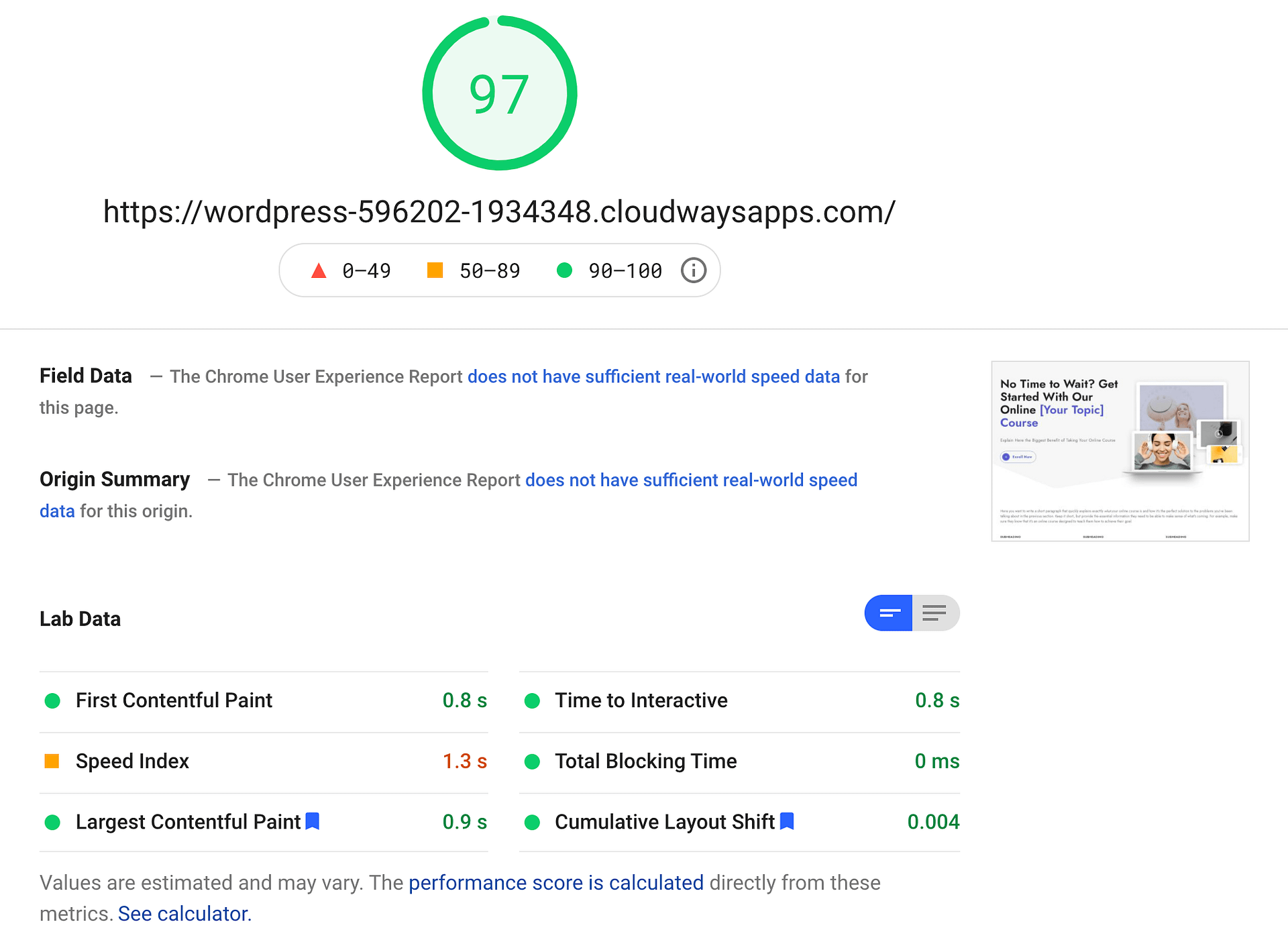Open the performance score is calculated link
This screenshot has width=1288, height=940.
point(555,882)
